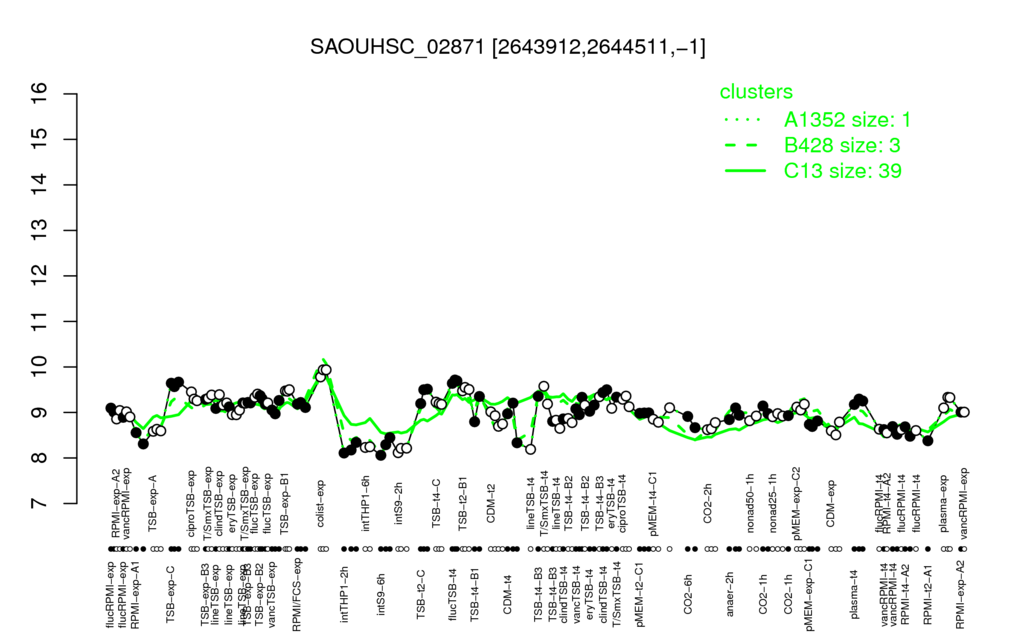Select x-axis label 'RPMI/FCS-exp'
The image size is (1024, 640).
pos(296,595)
